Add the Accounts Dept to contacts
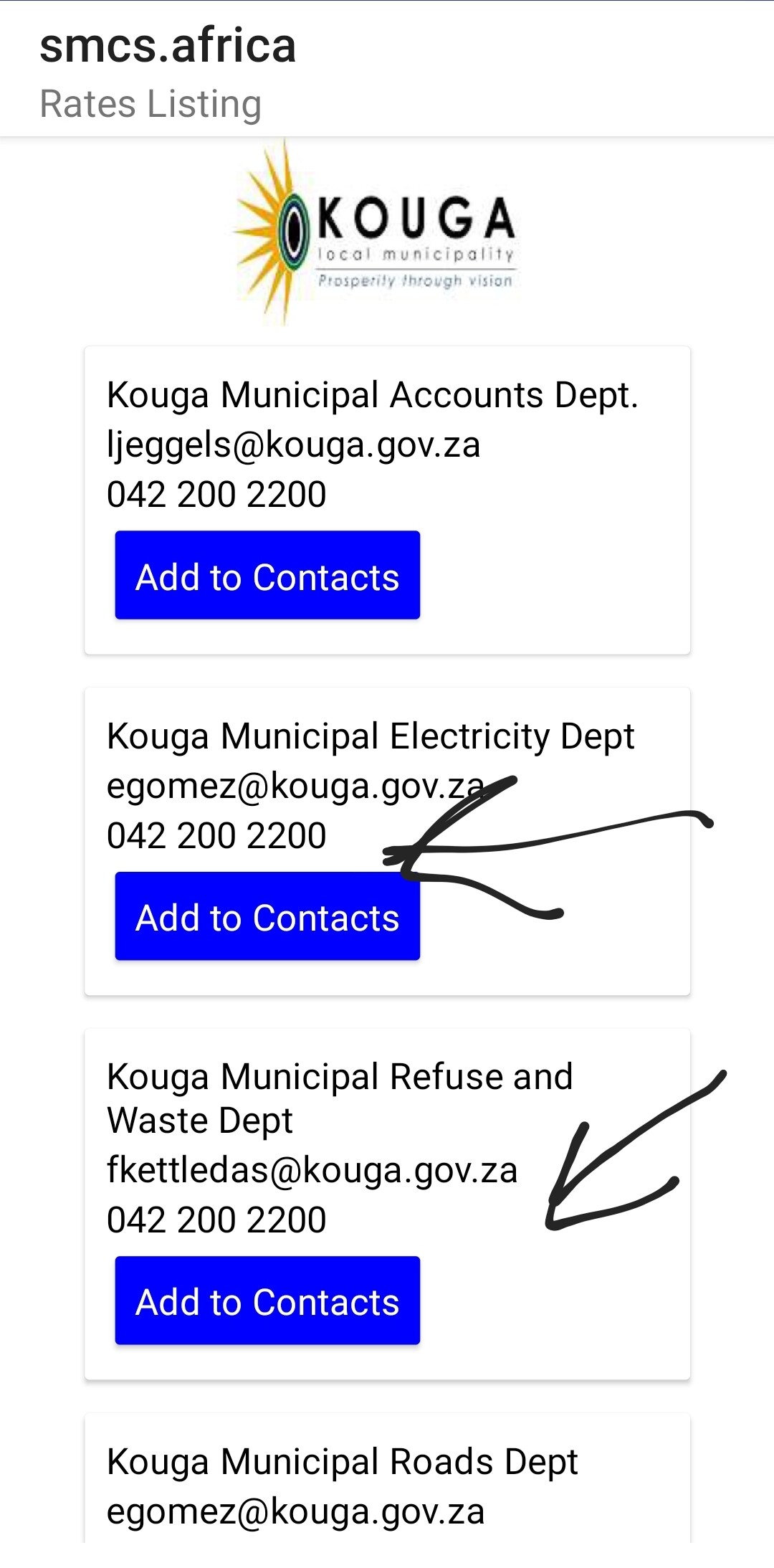The width and height of the screenshot is (774, 1568). pos(267,576)
